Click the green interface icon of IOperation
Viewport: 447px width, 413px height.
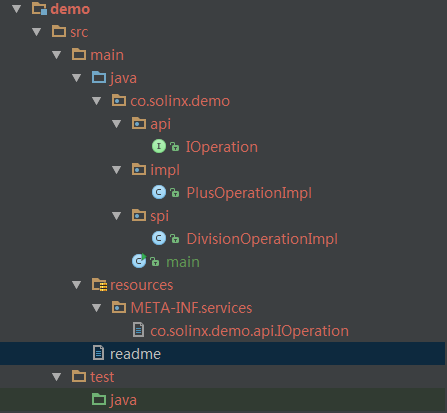pyautogui.click(x=159, y=146)
